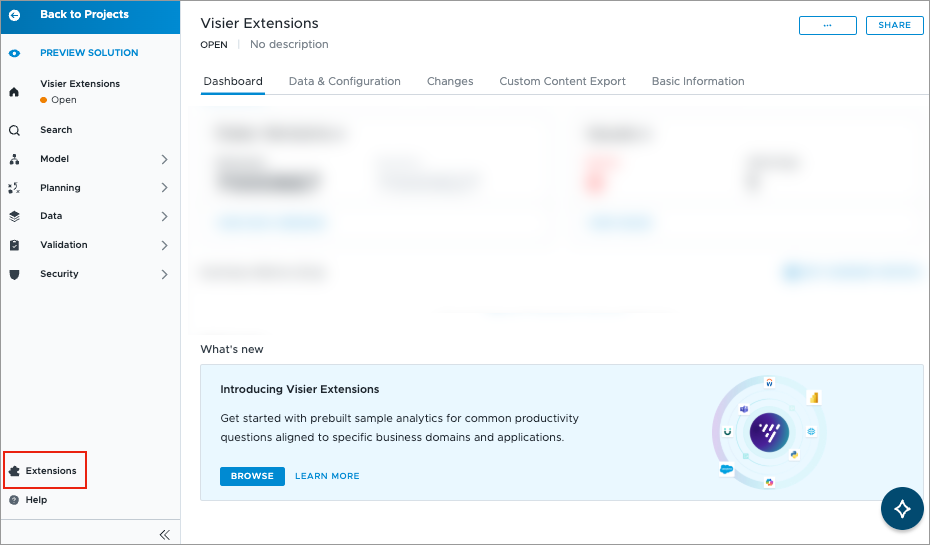This screenshot has height=545, width=930.
Task: Click the Search magnifier icon
Action: click(14, 130)
